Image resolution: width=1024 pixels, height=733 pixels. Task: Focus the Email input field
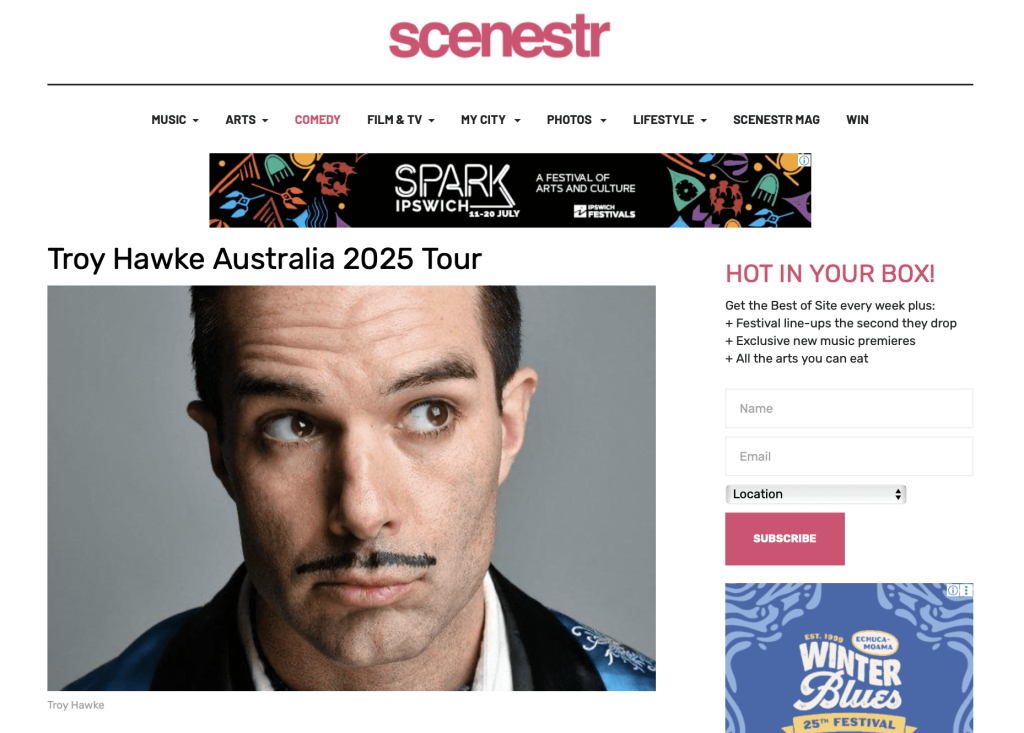tap(848, 456)
